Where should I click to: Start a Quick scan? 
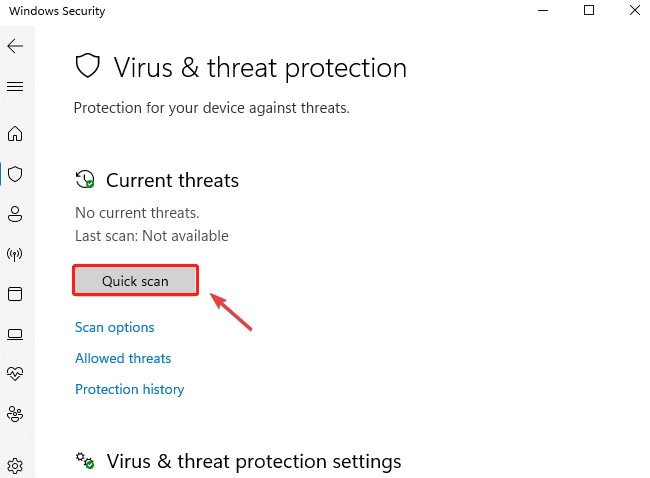coord(135,281)
